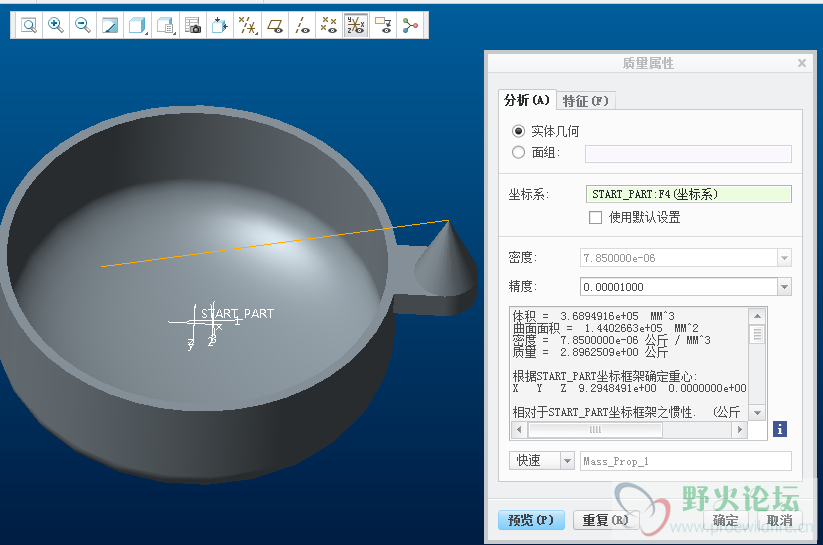Open the 精度 accuracy dropdown arrow
This screenshot has height=545, width=823.
click(784, 287)
